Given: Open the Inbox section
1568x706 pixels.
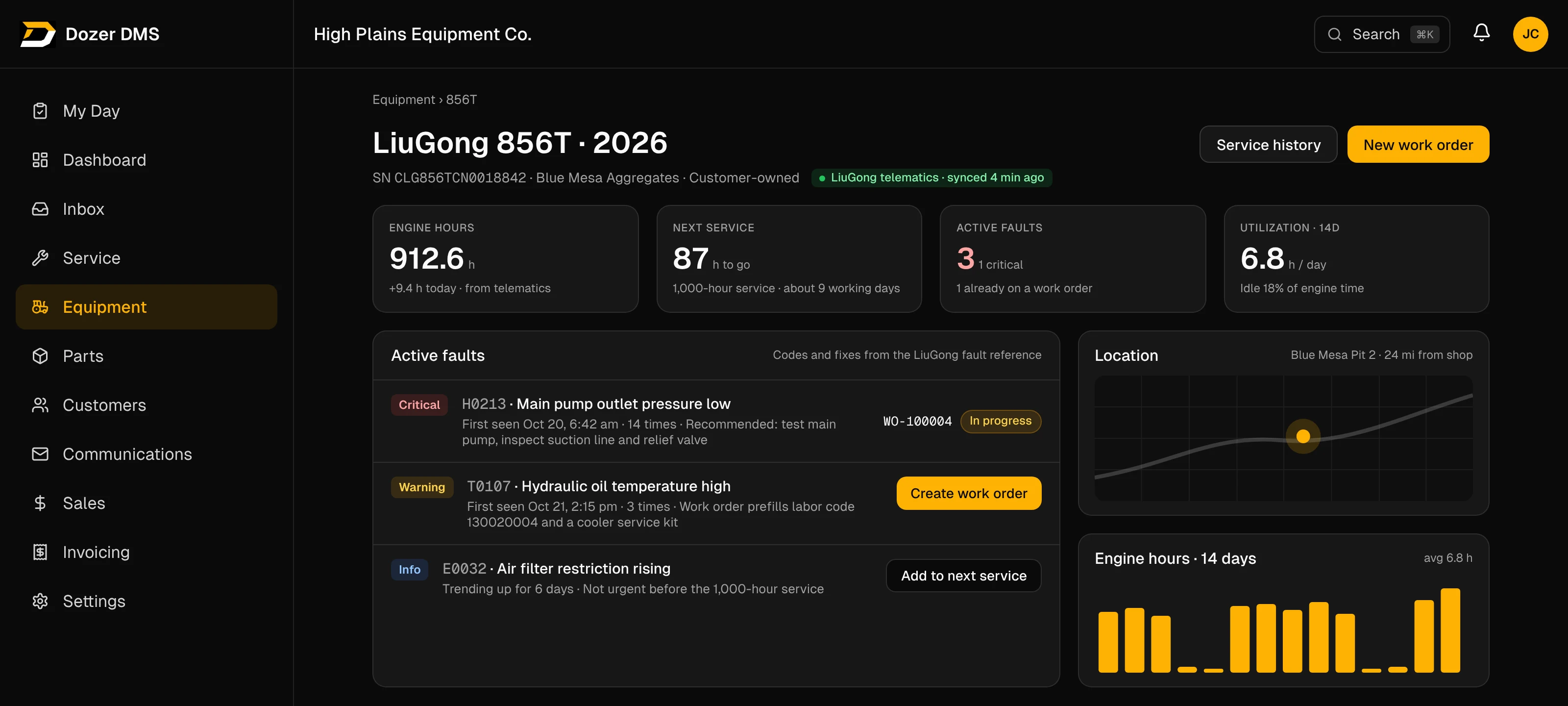Looking at the screenshot, I should pos(146,209).
